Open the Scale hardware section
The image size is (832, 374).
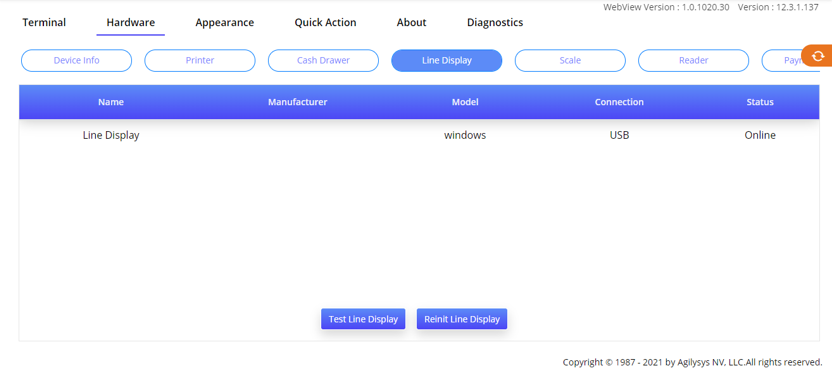[x=570, y=60]
